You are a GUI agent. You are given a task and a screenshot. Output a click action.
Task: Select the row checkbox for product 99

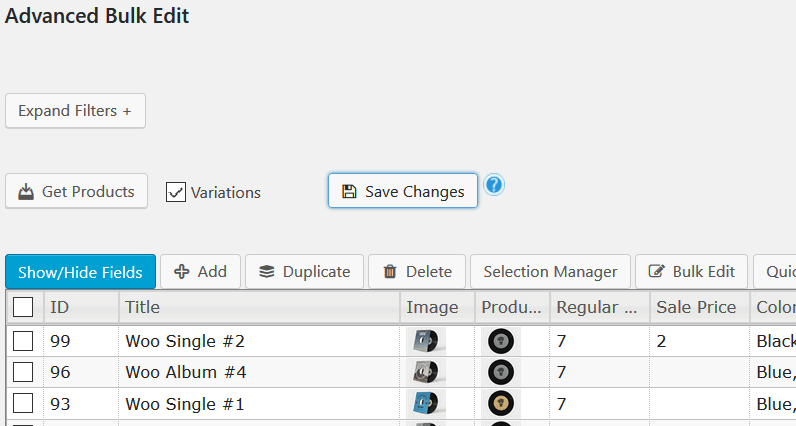click(x=23, y=341)
